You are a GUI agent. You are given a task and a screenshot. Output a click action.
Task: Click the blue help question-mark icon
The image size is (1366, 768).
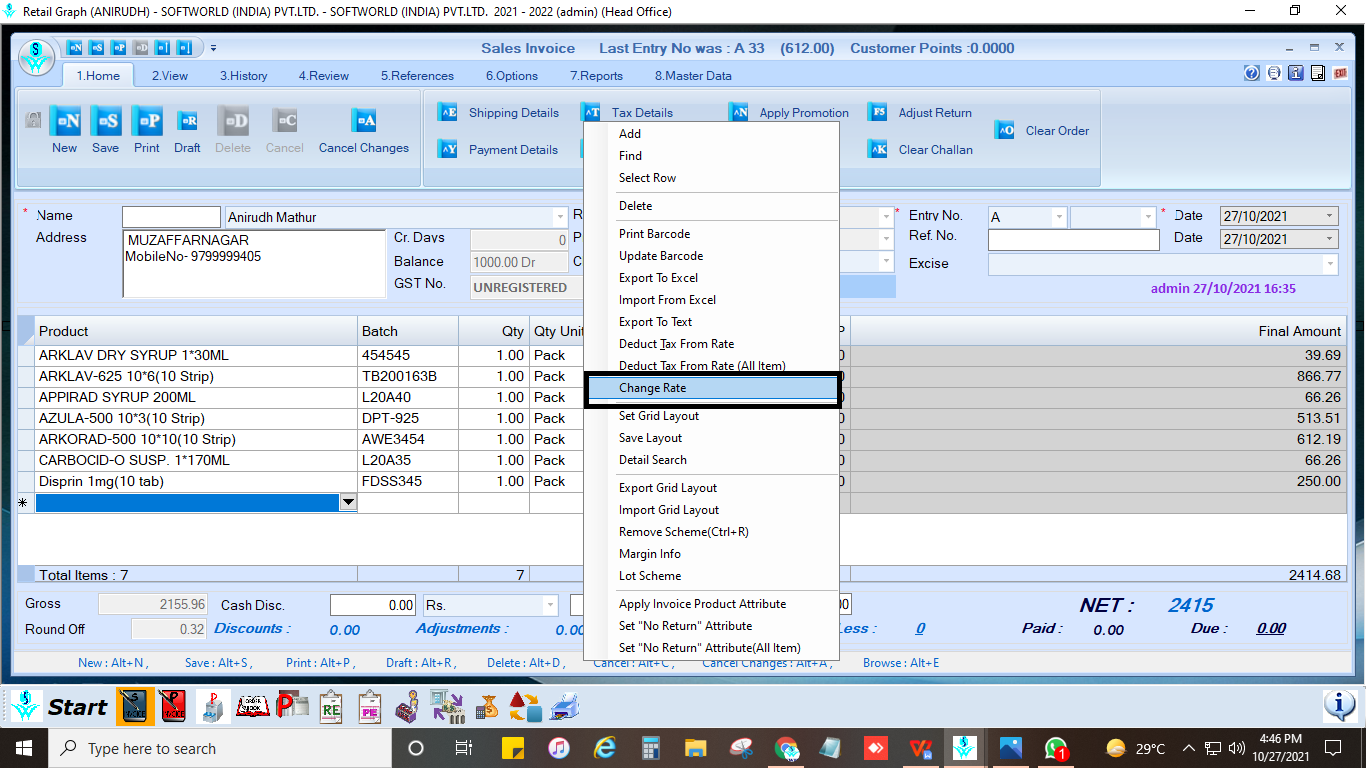[1252, 73]
